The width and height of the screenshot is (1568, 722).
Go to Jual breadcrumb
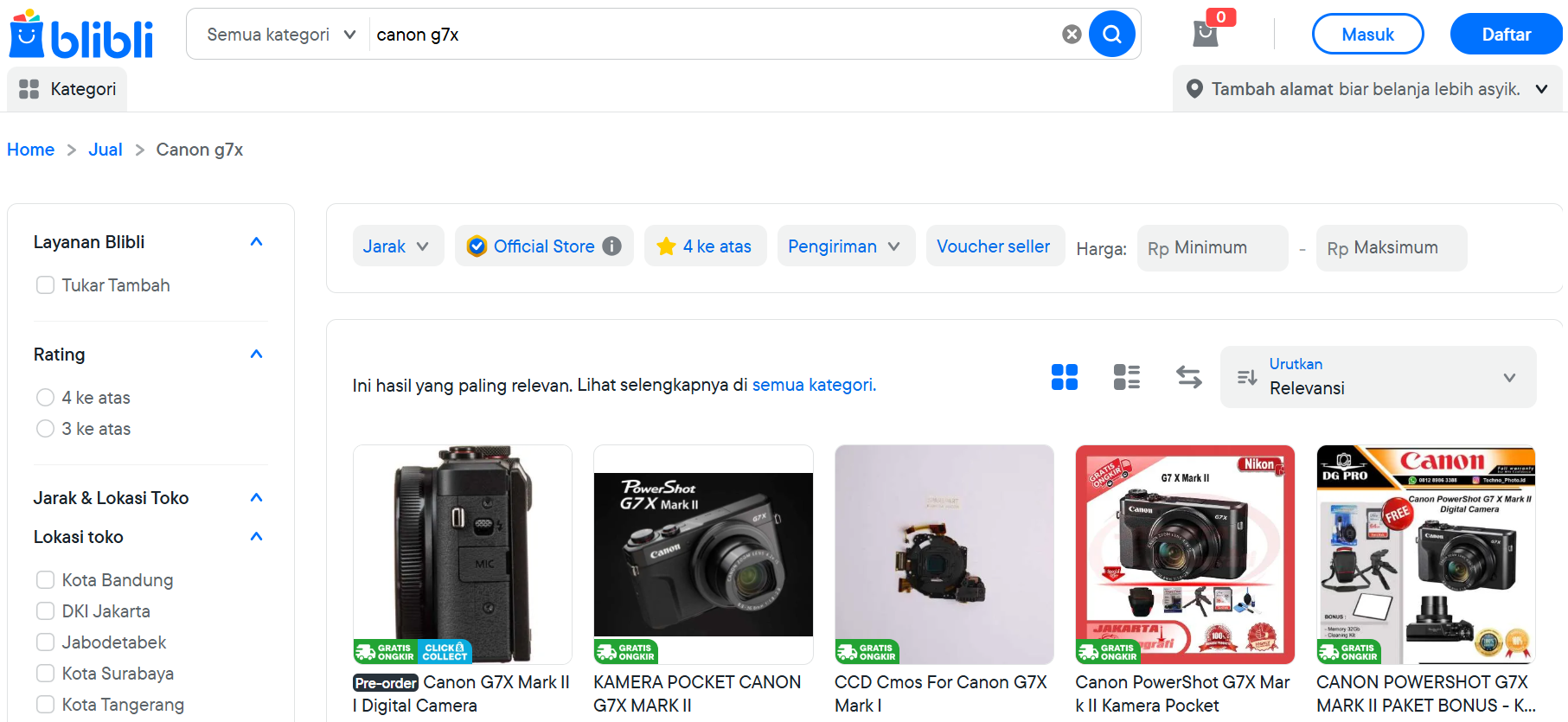coord(106,150)
